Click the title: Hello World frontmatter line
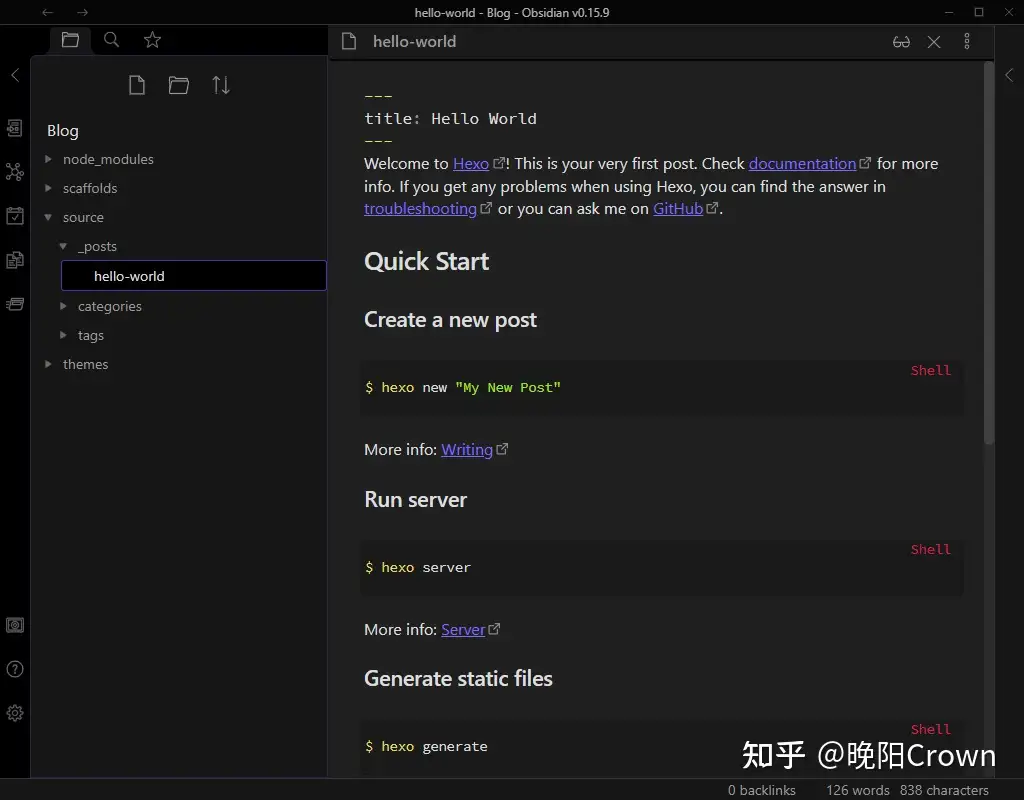The height and width of the screenshot is (800, 1024). click(451, 119)
